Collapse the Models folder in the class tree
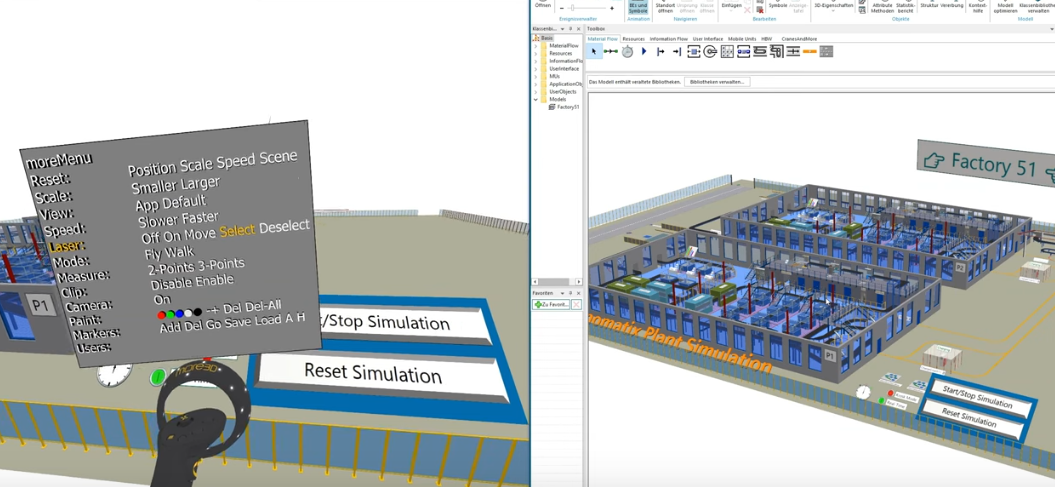 pos(536,99)
